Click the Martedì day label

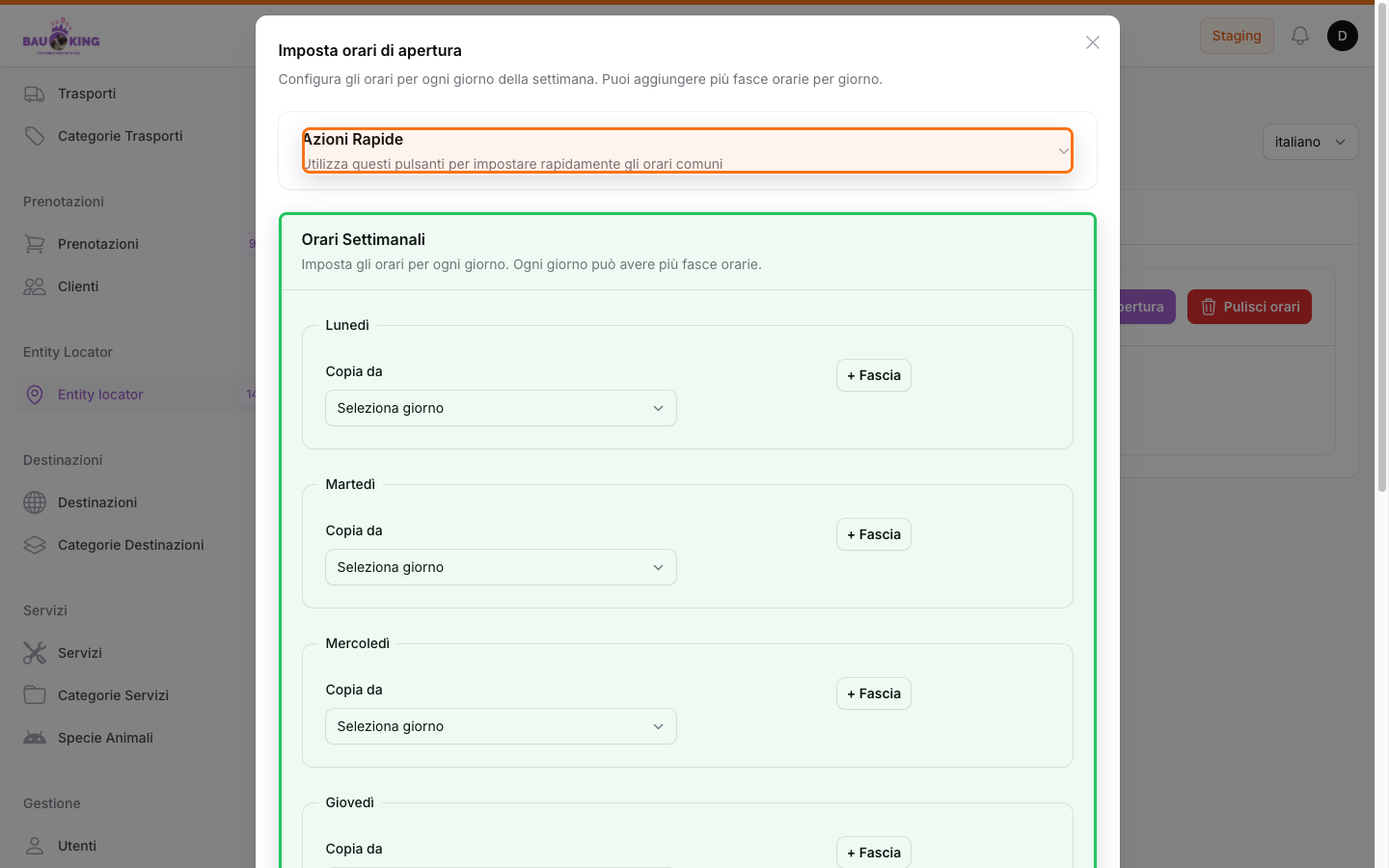[x=350, y=484]
